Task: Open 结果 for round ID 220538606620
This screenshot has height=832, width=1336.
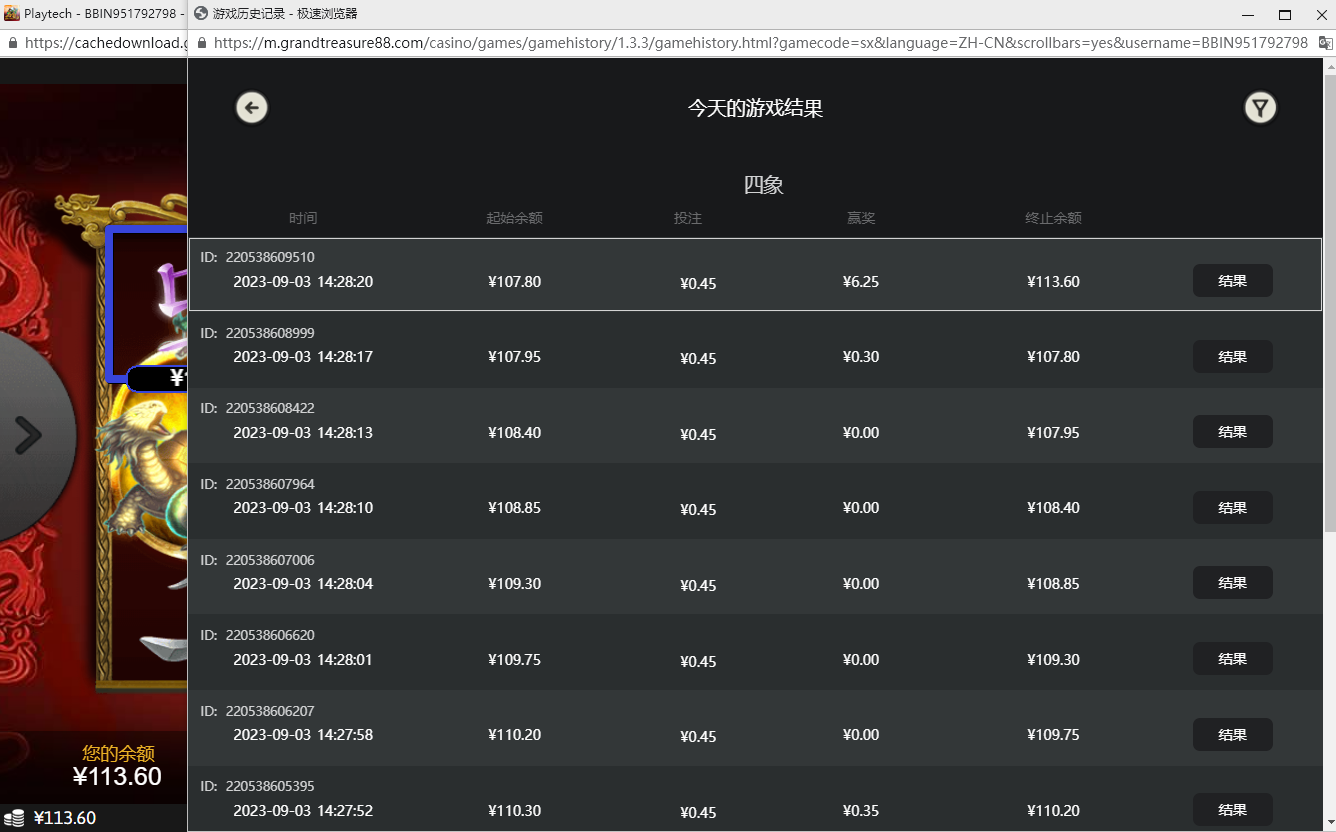Action: tap(1232, 659)
